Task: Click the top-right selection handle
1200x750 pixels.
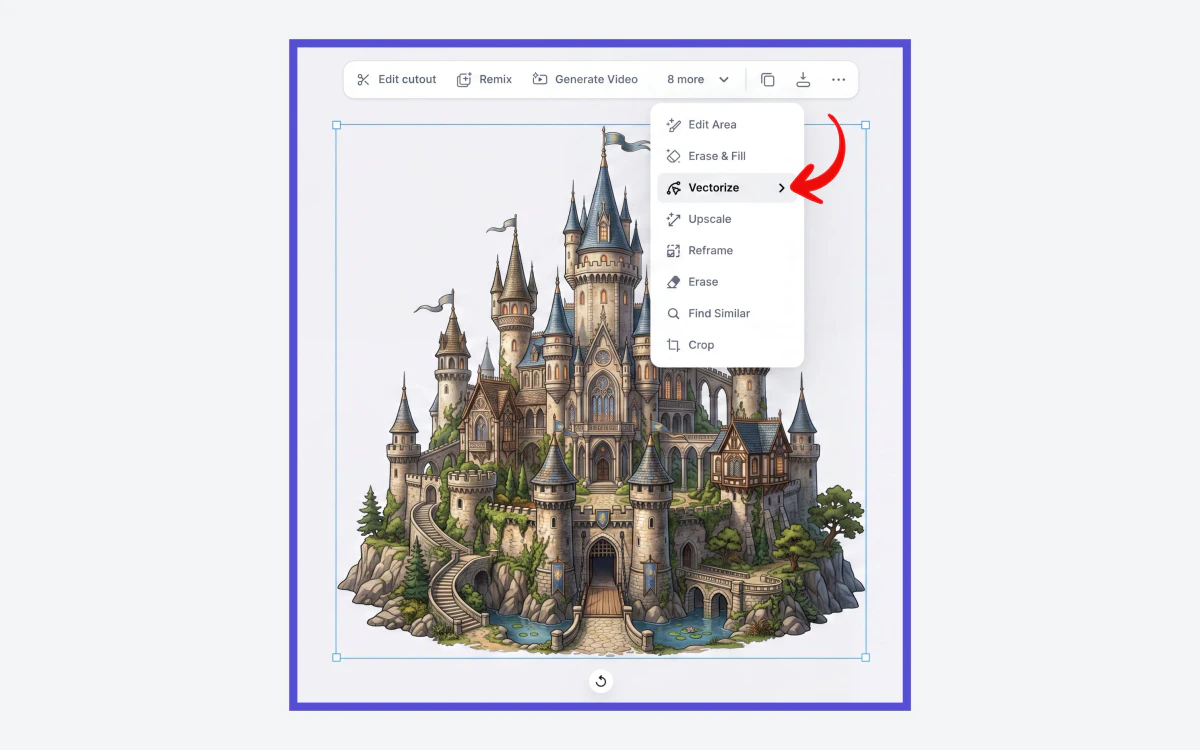Action: (865, 125)
